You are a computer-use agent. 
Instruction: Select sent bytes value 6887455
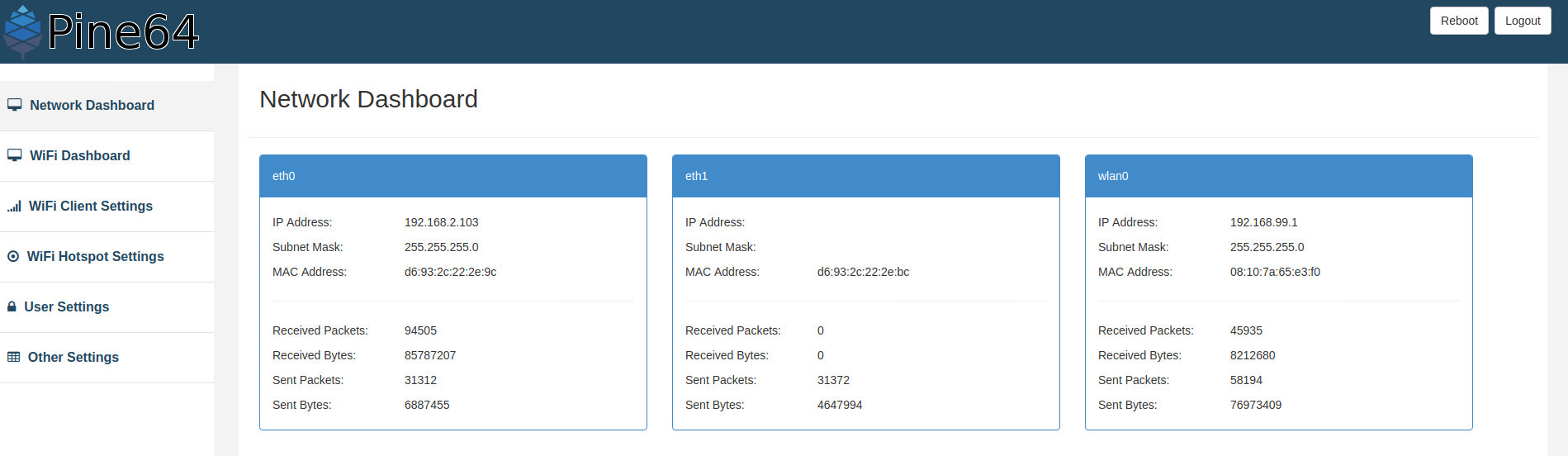[x=427, y=405]
